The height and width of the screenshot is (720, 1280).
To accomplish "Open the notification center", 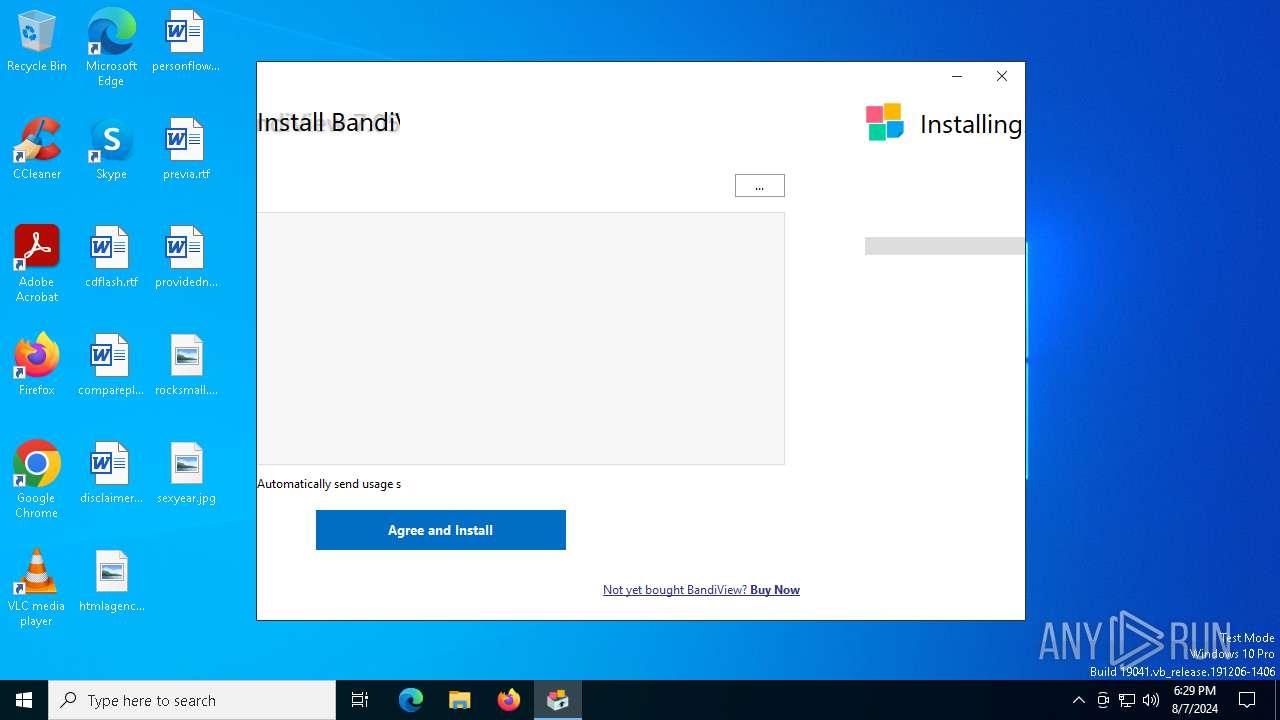I will 1248,700.
